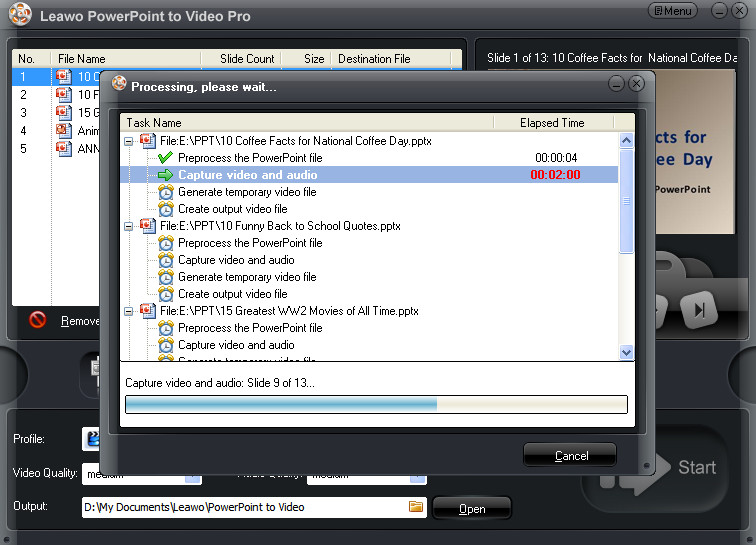
Task: Collapse the 10 Funny Back to School node
Action: [x=129, y=226]
